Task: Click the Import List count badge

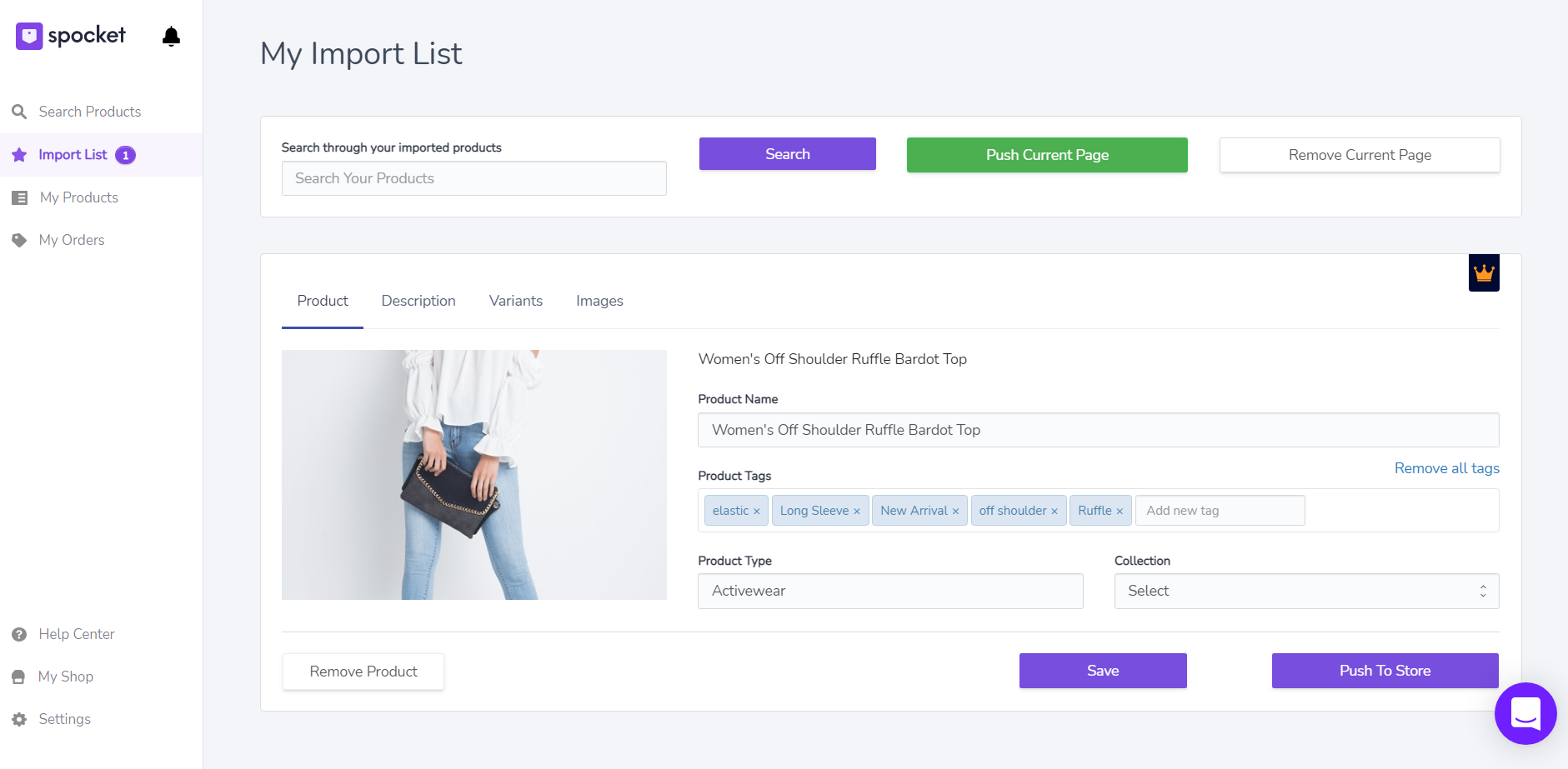Action: 126,155
